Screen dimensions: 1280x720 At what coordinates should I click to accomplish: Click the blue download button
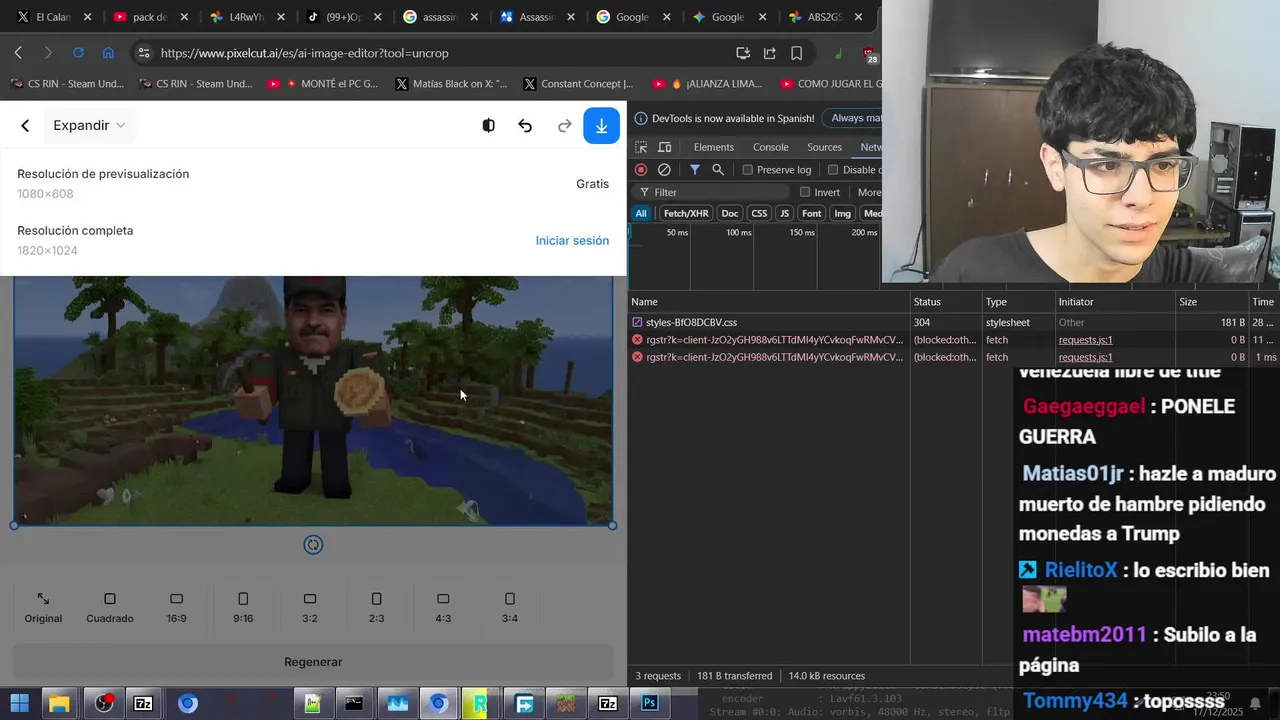coord(601,126)
